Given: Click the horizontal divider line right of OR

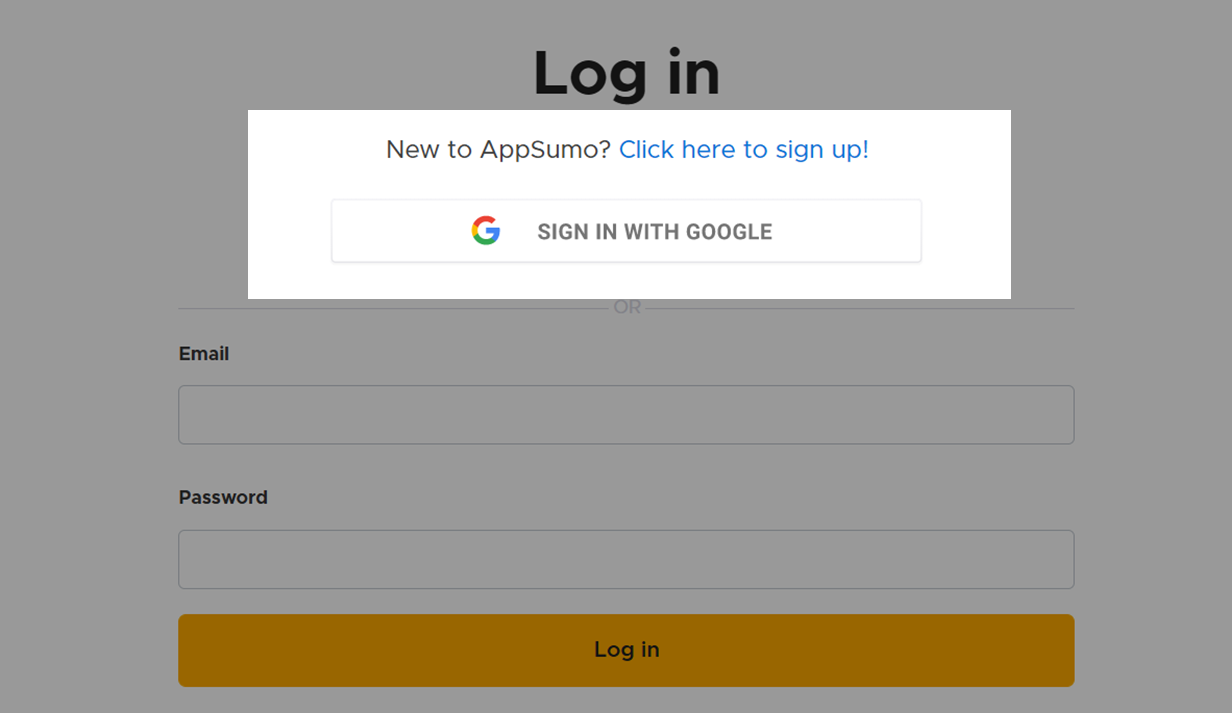Looking at the screenshot, I should click(860, 308).
